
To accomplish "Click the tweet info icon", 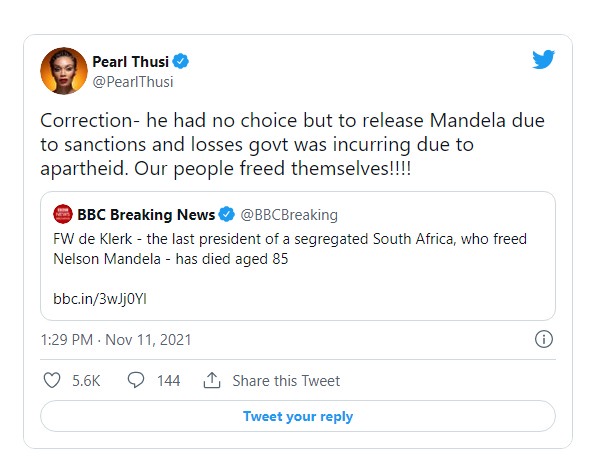I will point(544,339).
